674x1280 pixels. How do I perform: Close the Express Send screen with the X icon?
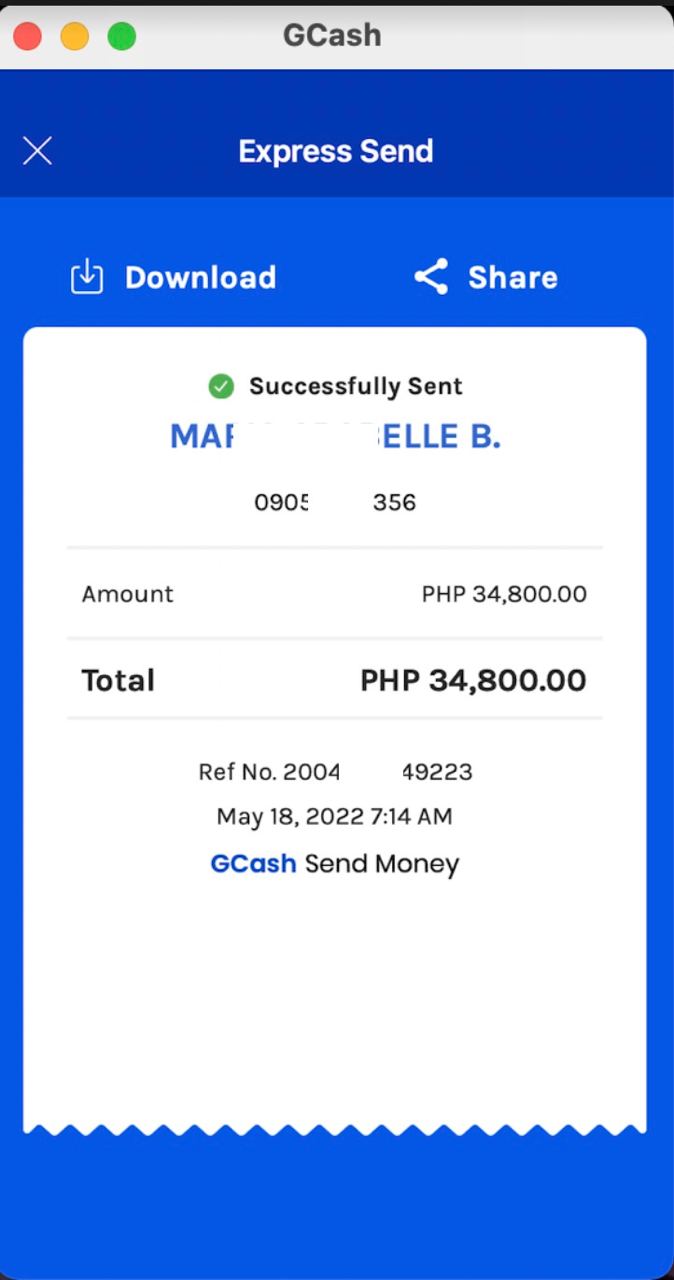(x=37, y=151)
